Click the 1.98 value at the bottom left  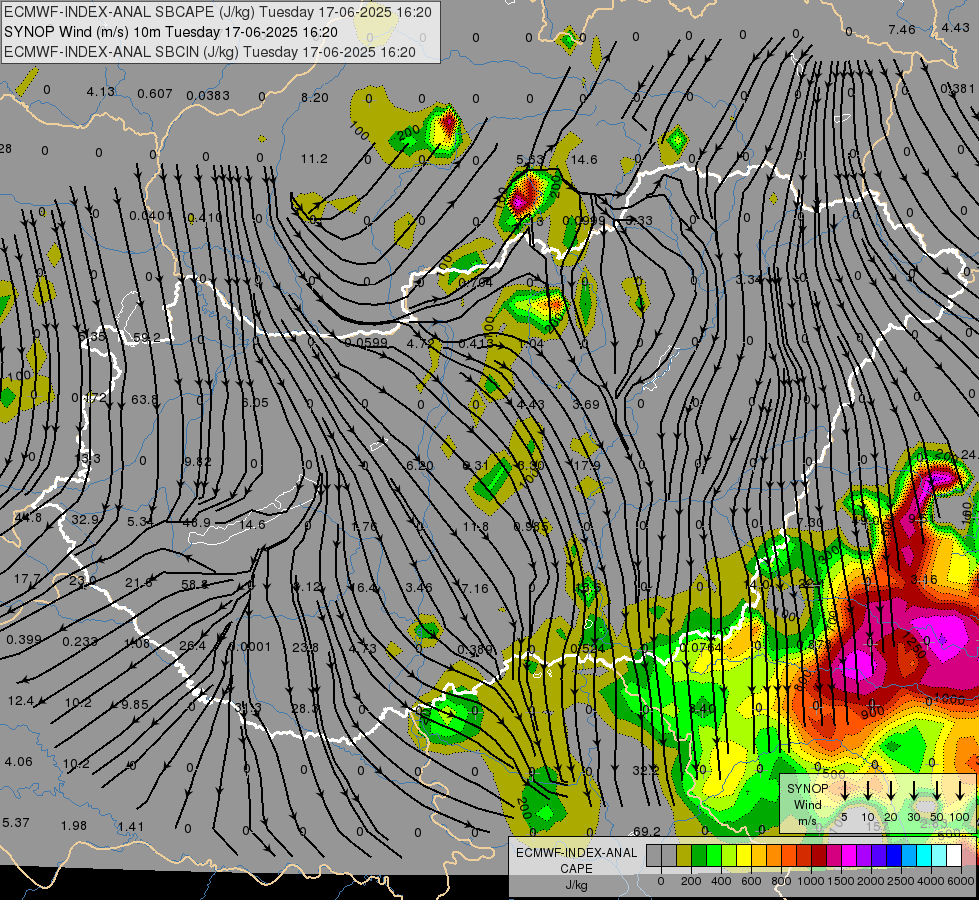coord(74,826)
